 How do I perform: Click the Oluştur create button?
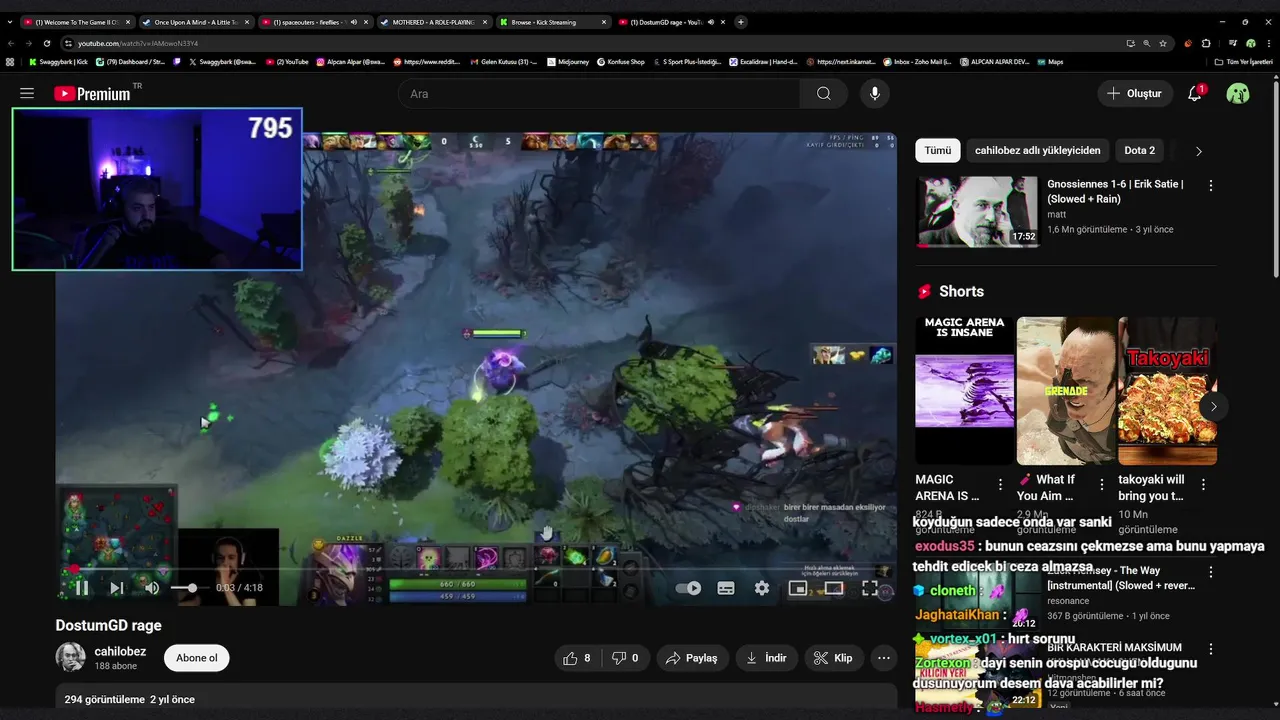(1135, 93)
